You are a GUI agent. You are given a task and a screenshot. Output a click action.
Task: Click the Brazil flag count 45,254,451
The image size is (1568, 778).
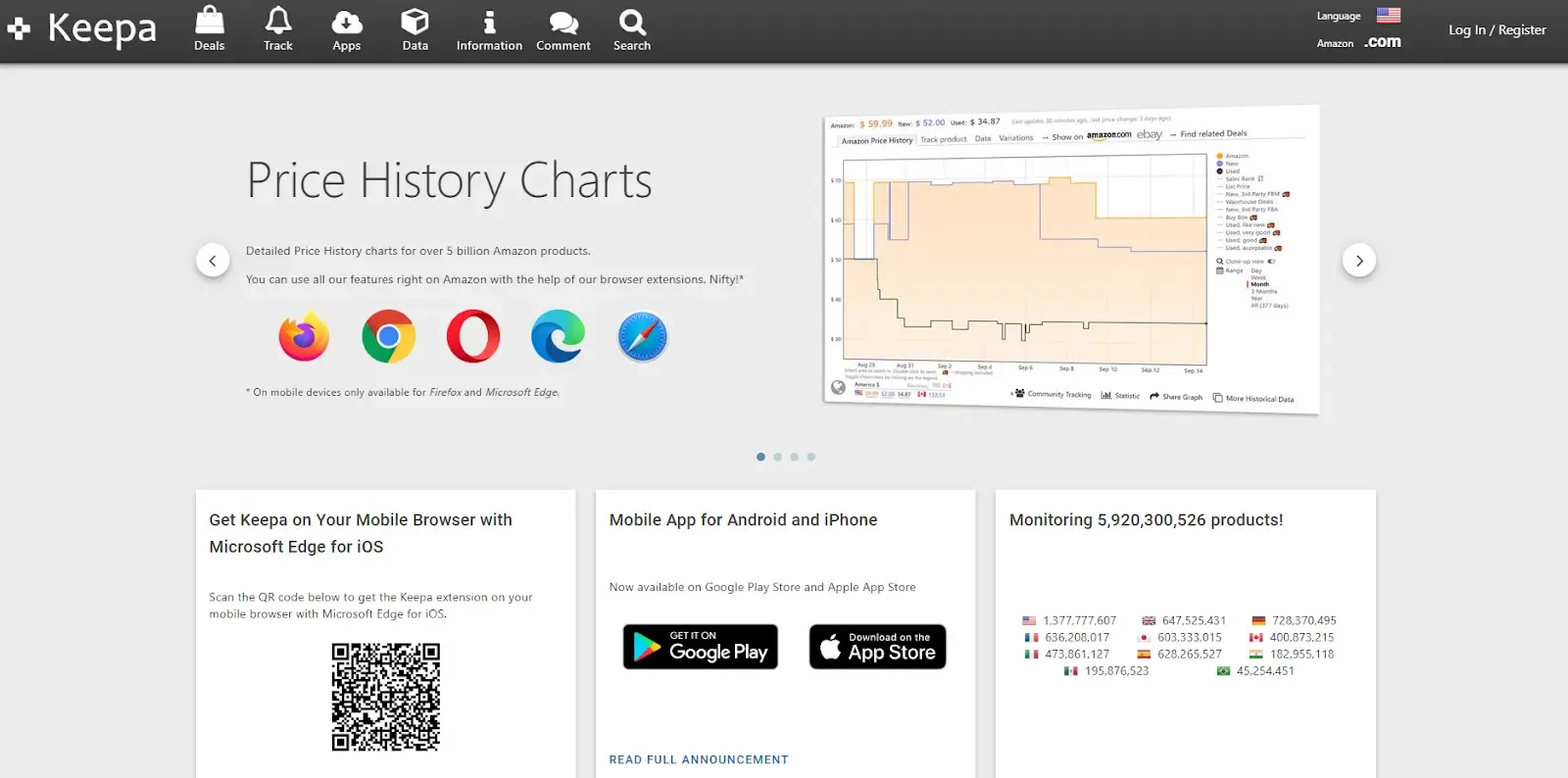tap(1255, 670)
